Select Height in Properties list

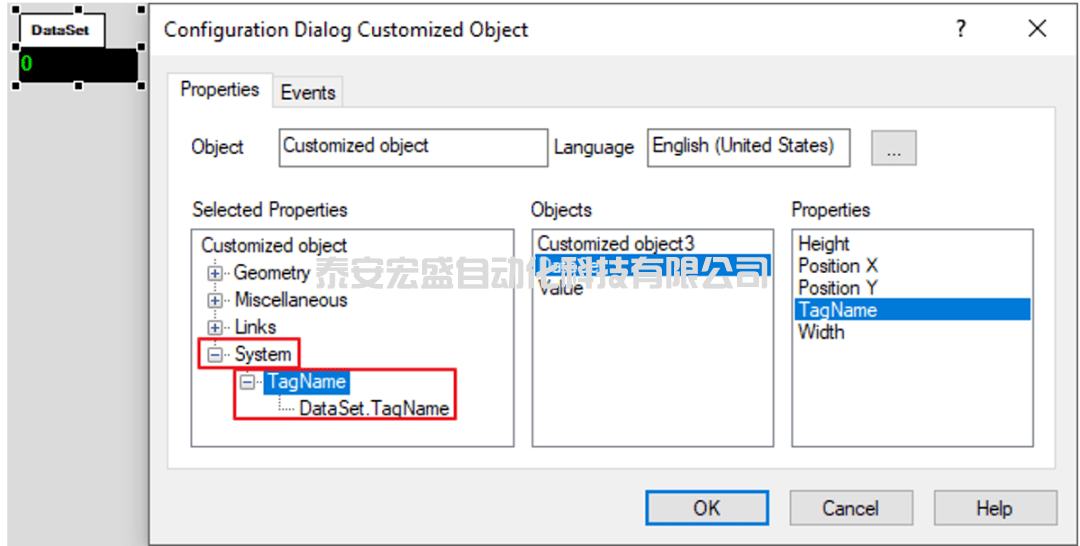(824, 244)
